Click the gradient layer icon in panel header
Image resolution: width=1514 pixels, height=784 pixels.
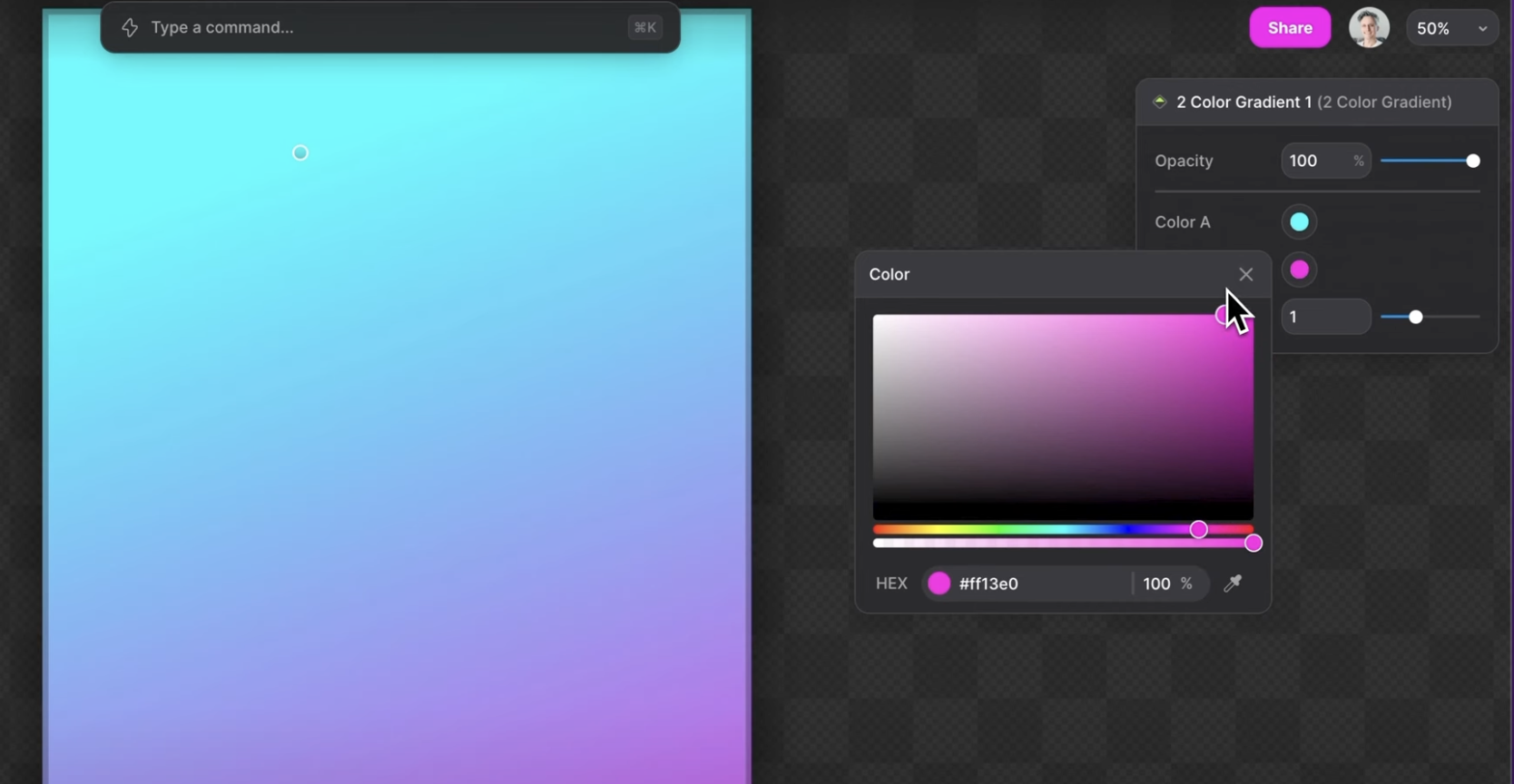pos(1159,102)
